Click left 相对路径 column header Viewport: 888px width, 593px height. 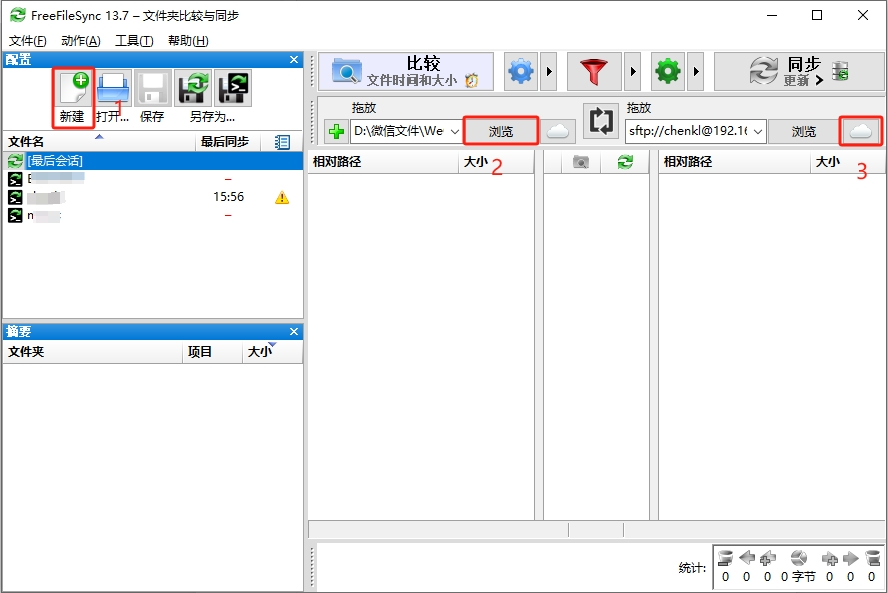pyautogui.click(x=383, y=162)
